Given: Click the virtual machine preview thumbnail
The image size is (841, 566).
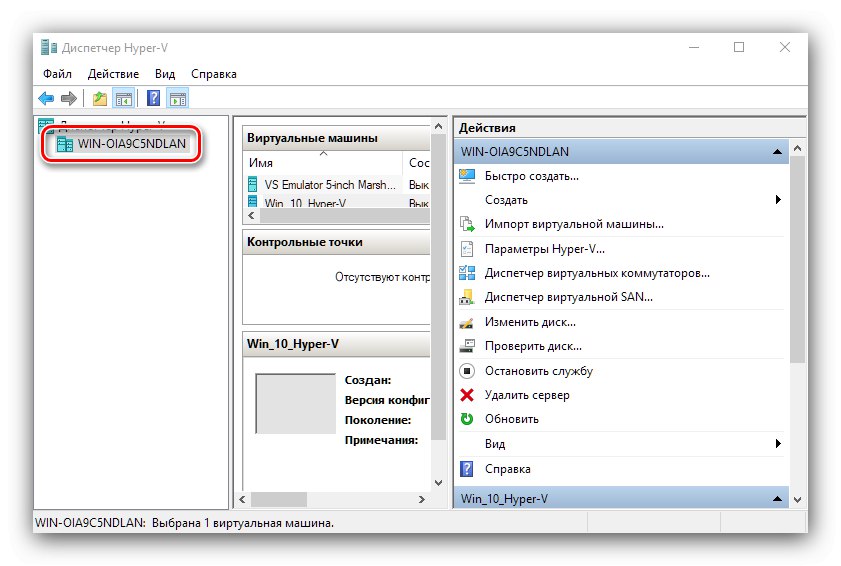Looking at the screenshot, I should (x=296, y=403).
